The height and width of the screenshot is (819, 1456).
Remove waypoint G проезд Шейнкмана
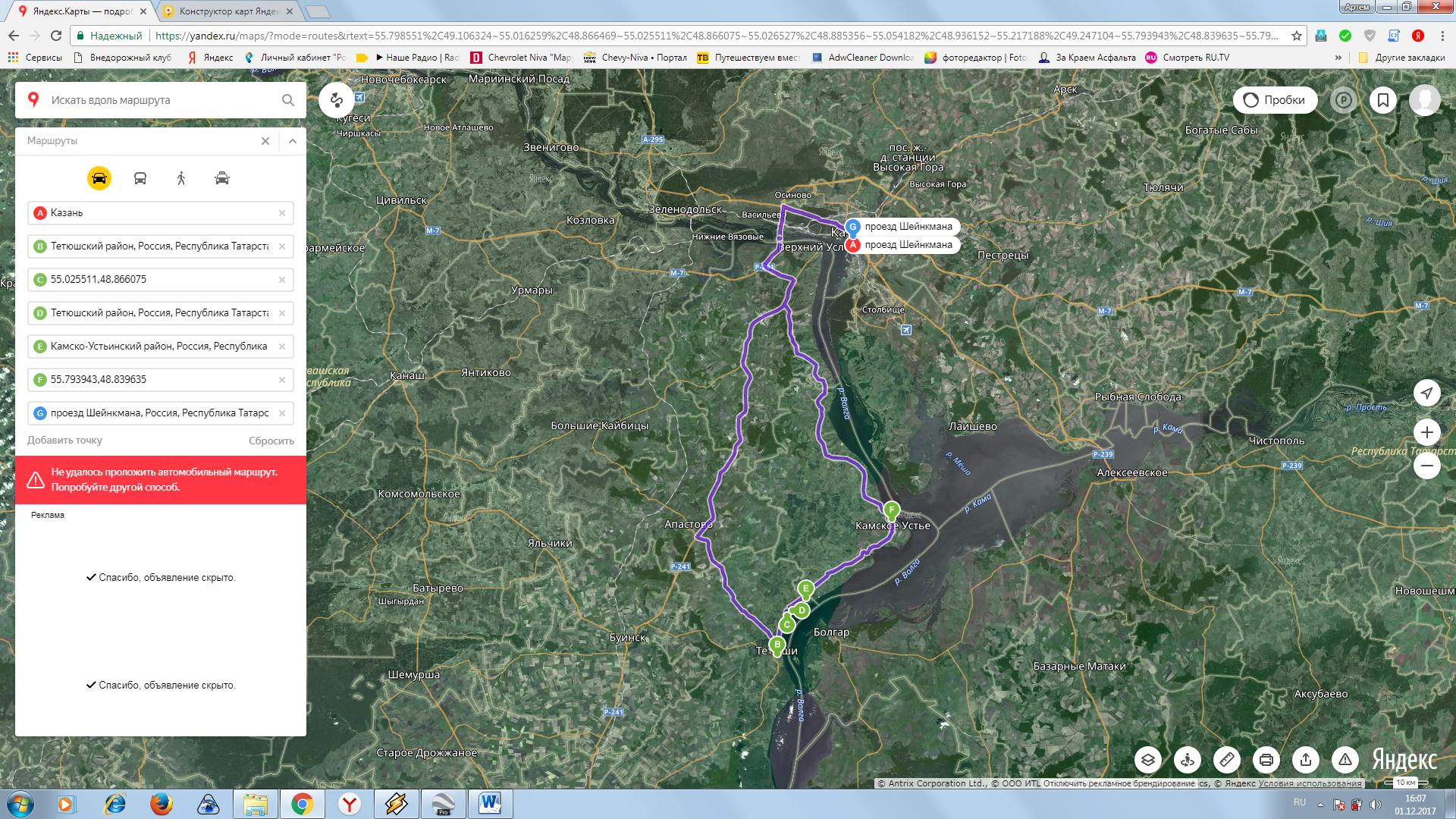282,413
